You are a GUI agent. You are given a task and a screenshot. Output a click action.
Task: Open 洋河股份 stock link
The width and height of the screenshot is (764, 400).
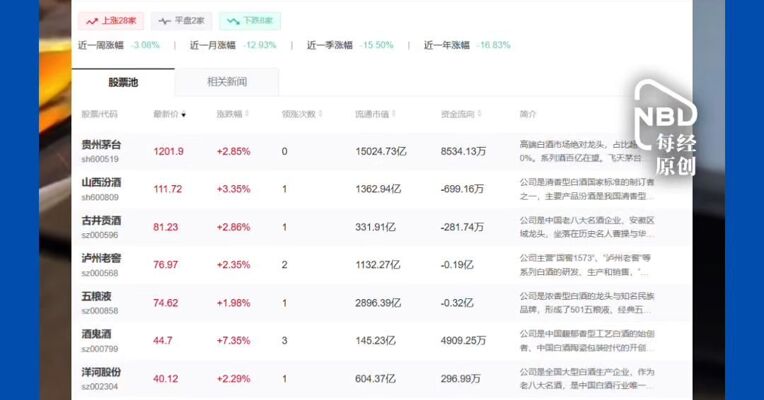(x=101, y=372)
